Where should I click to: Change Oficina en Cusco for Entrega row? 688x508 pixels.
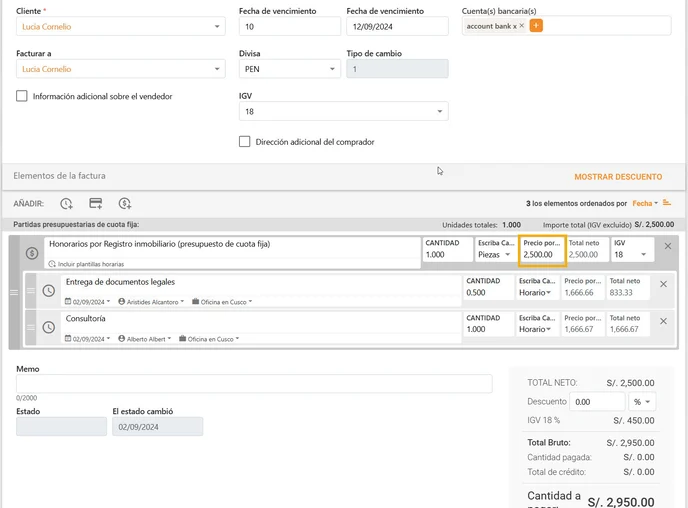point(222,302)
